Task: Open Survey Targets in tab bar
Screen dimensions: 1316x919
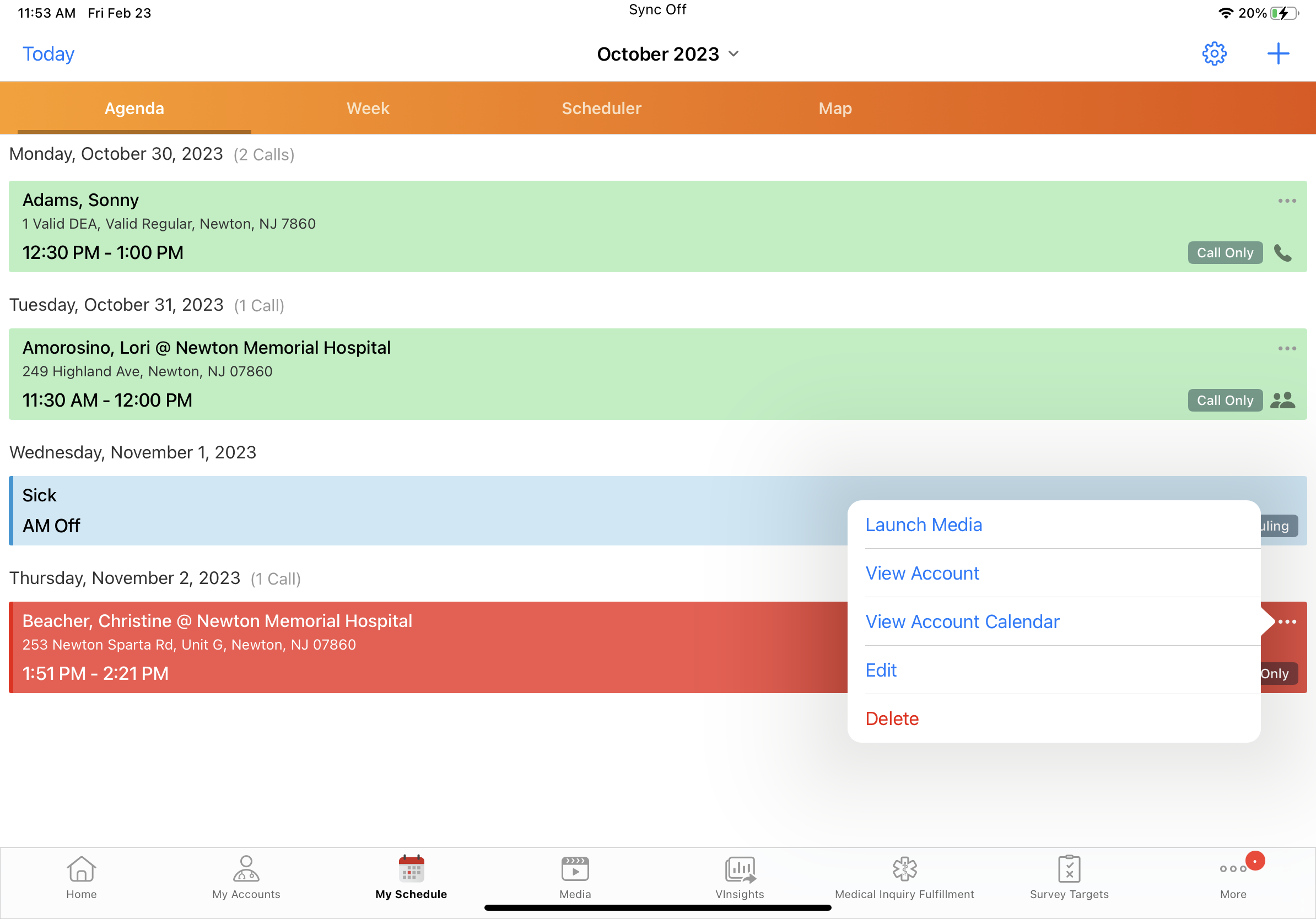Action: (x=1069, y=877)
